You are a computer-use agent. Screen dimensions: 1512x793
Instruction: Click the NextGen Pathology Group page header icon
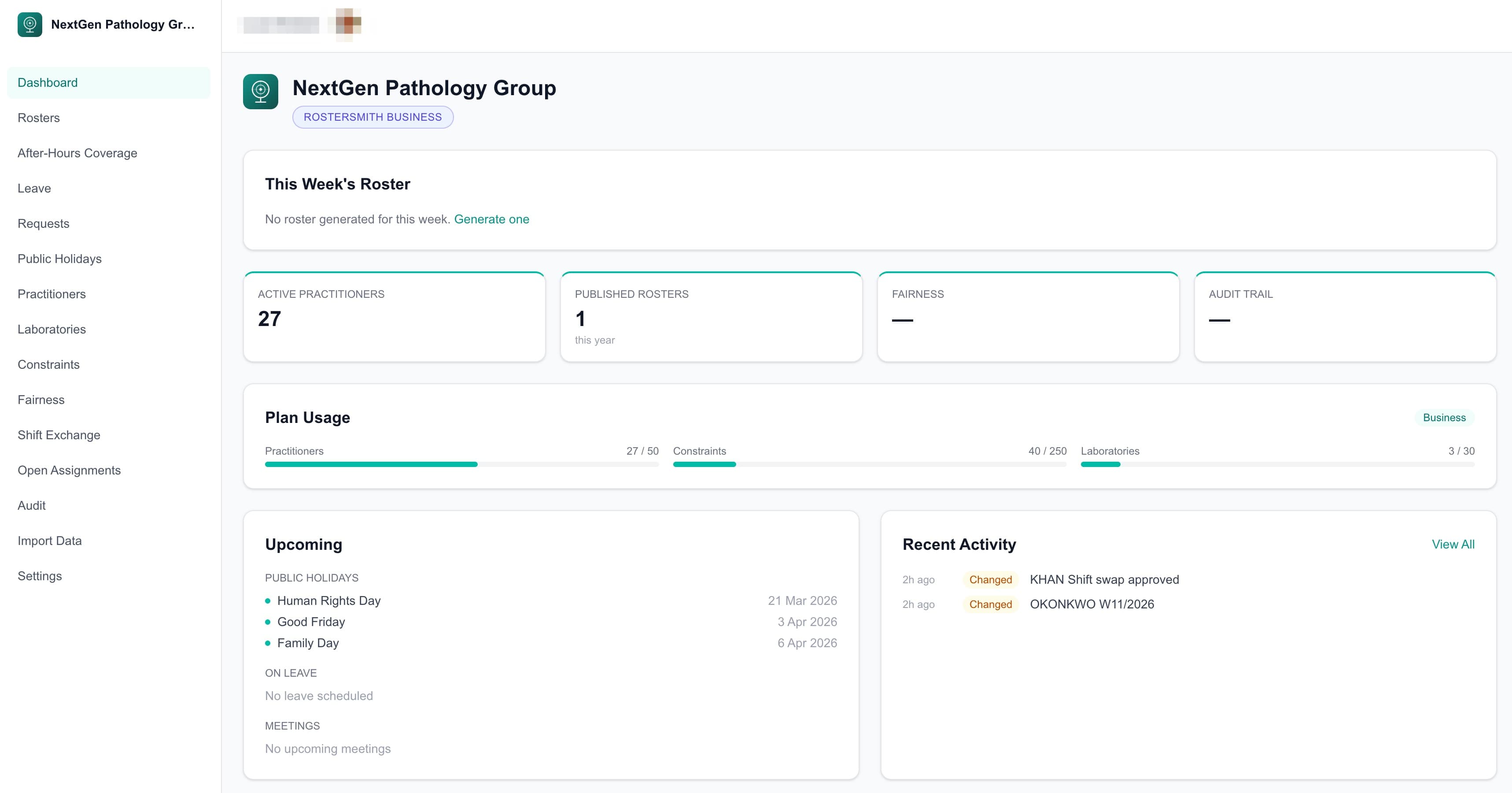[x=261, y=91]
